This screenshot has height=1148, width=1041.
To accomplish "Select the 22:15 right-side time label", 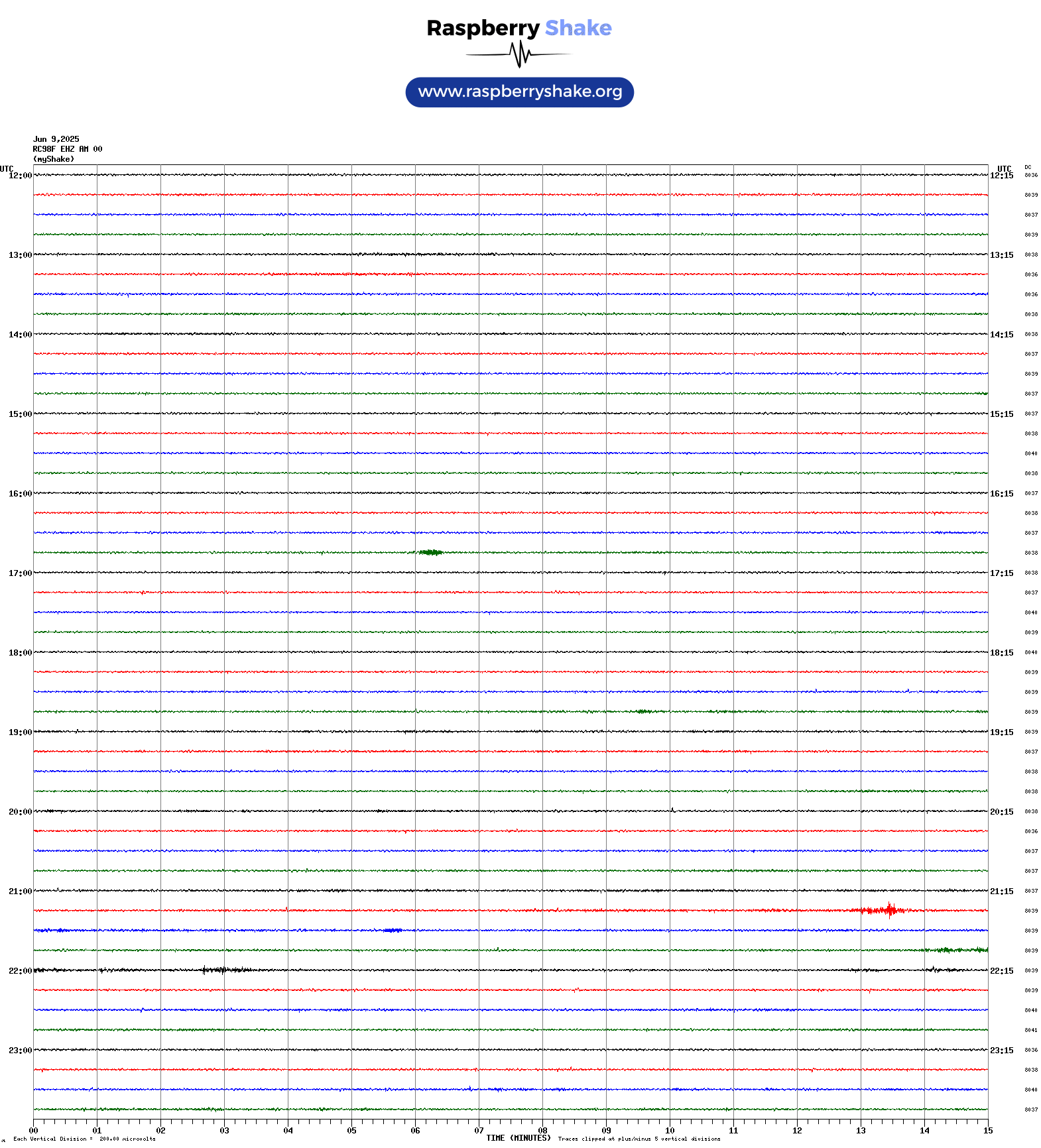I will coord(1002,971).
